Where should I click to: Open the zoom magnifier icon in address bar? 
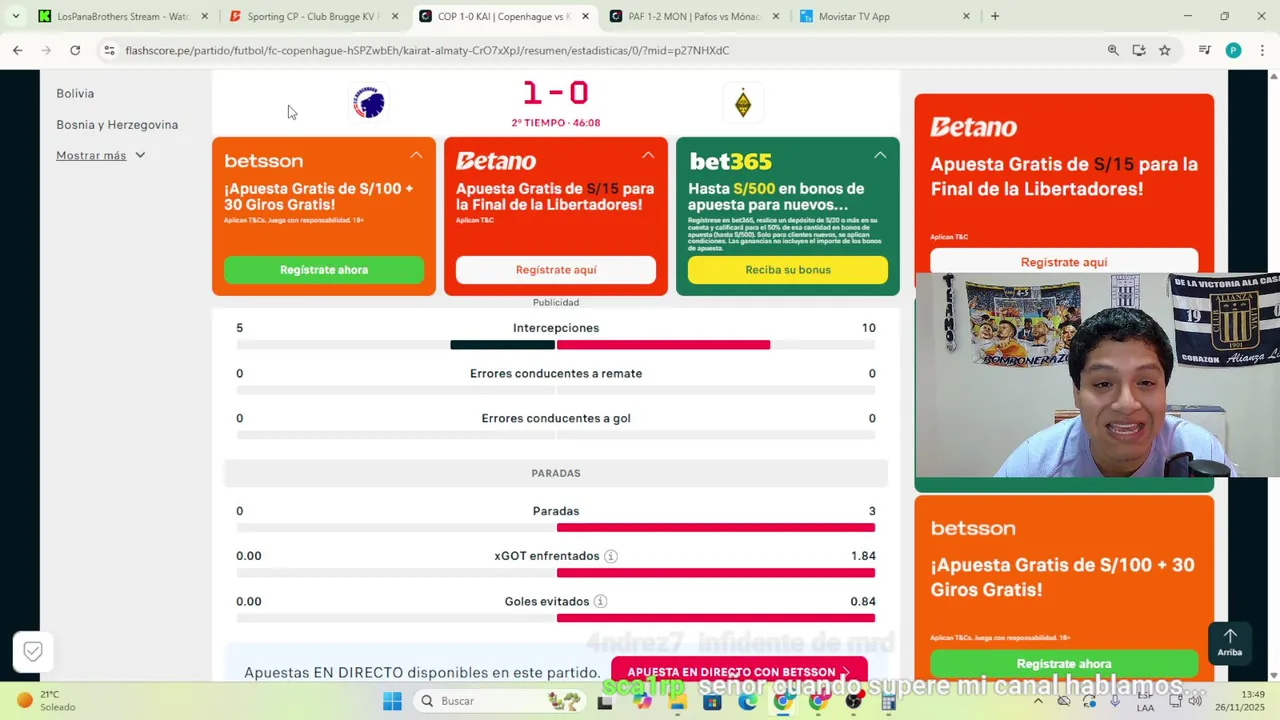[x=1113, y=50]
